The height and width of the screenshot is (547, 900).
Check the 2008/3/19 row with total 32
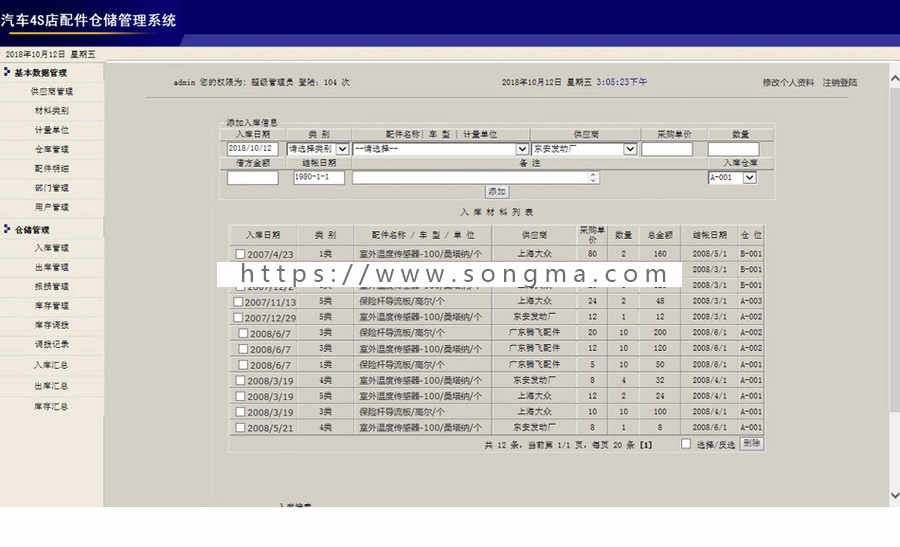[240, 380]
